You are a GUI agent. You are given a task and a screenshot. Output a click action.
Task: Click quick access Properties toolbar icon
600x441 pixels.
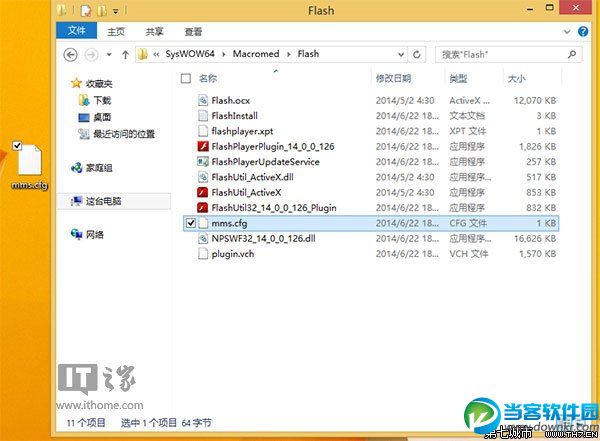pyautogui.click(x=86, y=11)
